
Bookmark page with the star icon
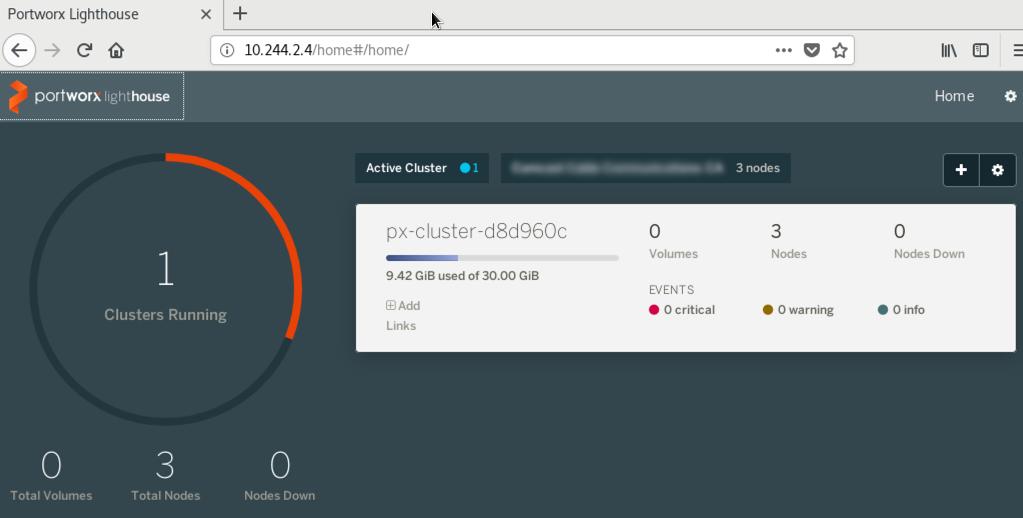point(840,50)
